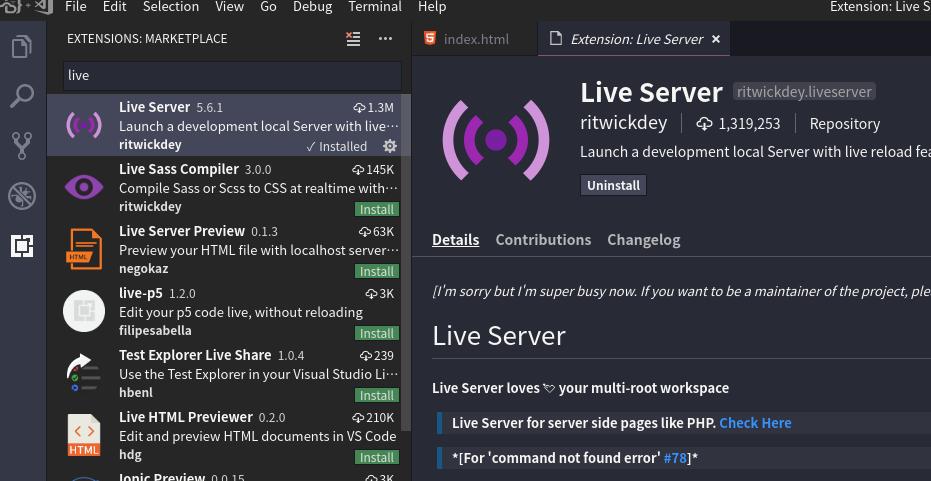The width and height of the screenshot is (931, 481).
Task: Select the Live Server Preview HTML icon
Action: [x=84, y=249]
